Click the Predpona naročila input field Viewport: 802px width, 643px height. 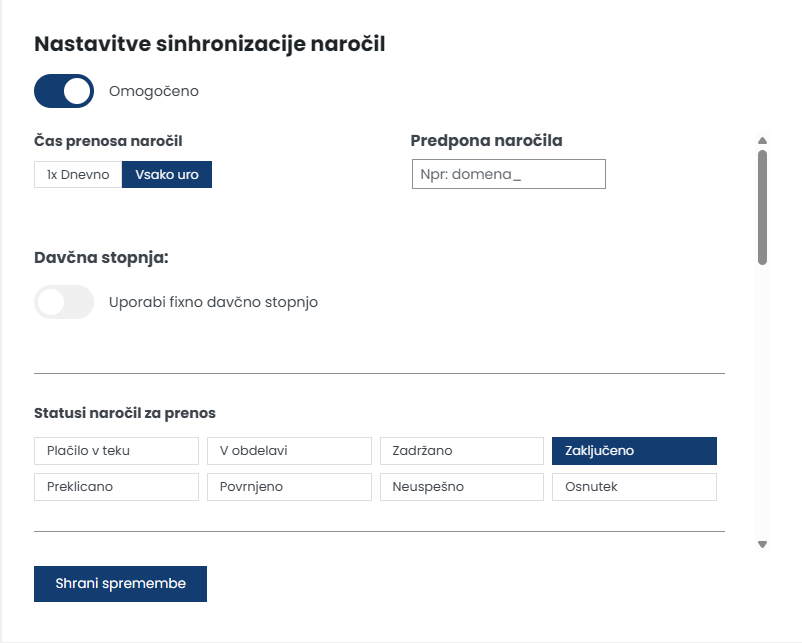click(x=508, y=174)
